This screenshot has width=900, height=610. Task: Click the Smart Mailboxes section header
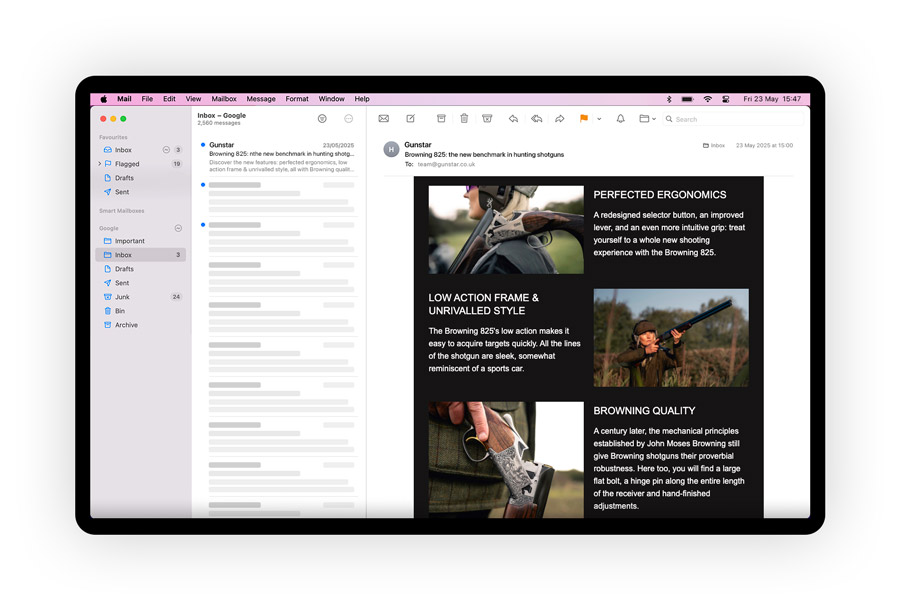(122, 211)
